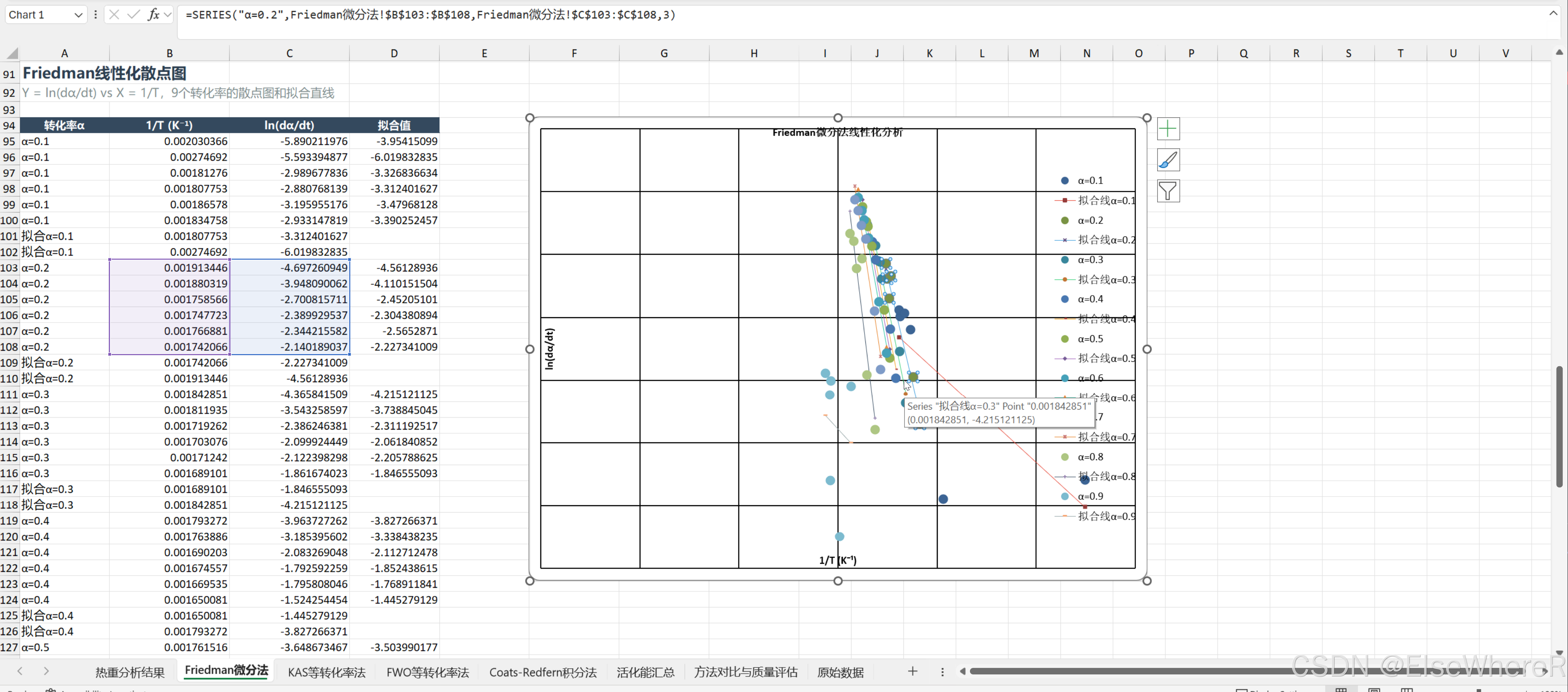Click the Insert Function fx icon
This screenshot has height=692, width=1568.
coord(153,15)
